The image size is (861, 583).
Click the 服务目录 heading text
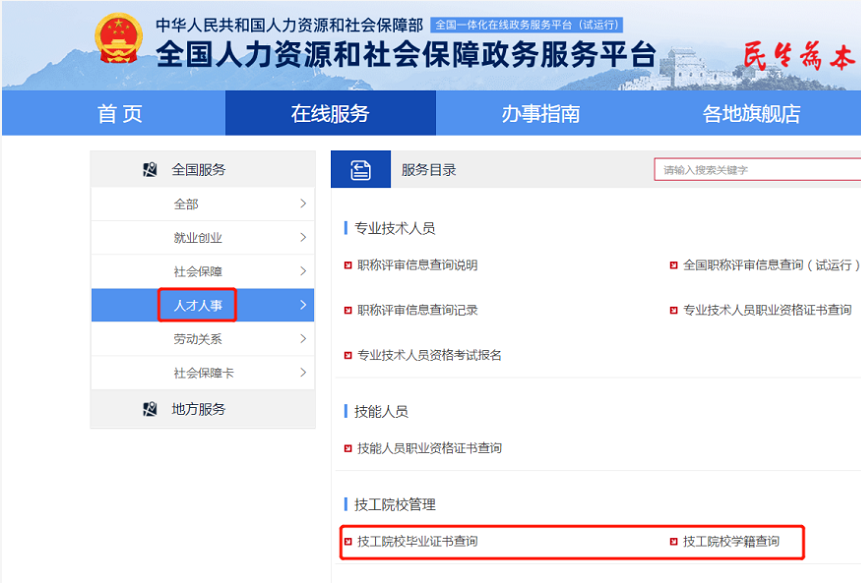pyautogui.click(x=429, y=170)
